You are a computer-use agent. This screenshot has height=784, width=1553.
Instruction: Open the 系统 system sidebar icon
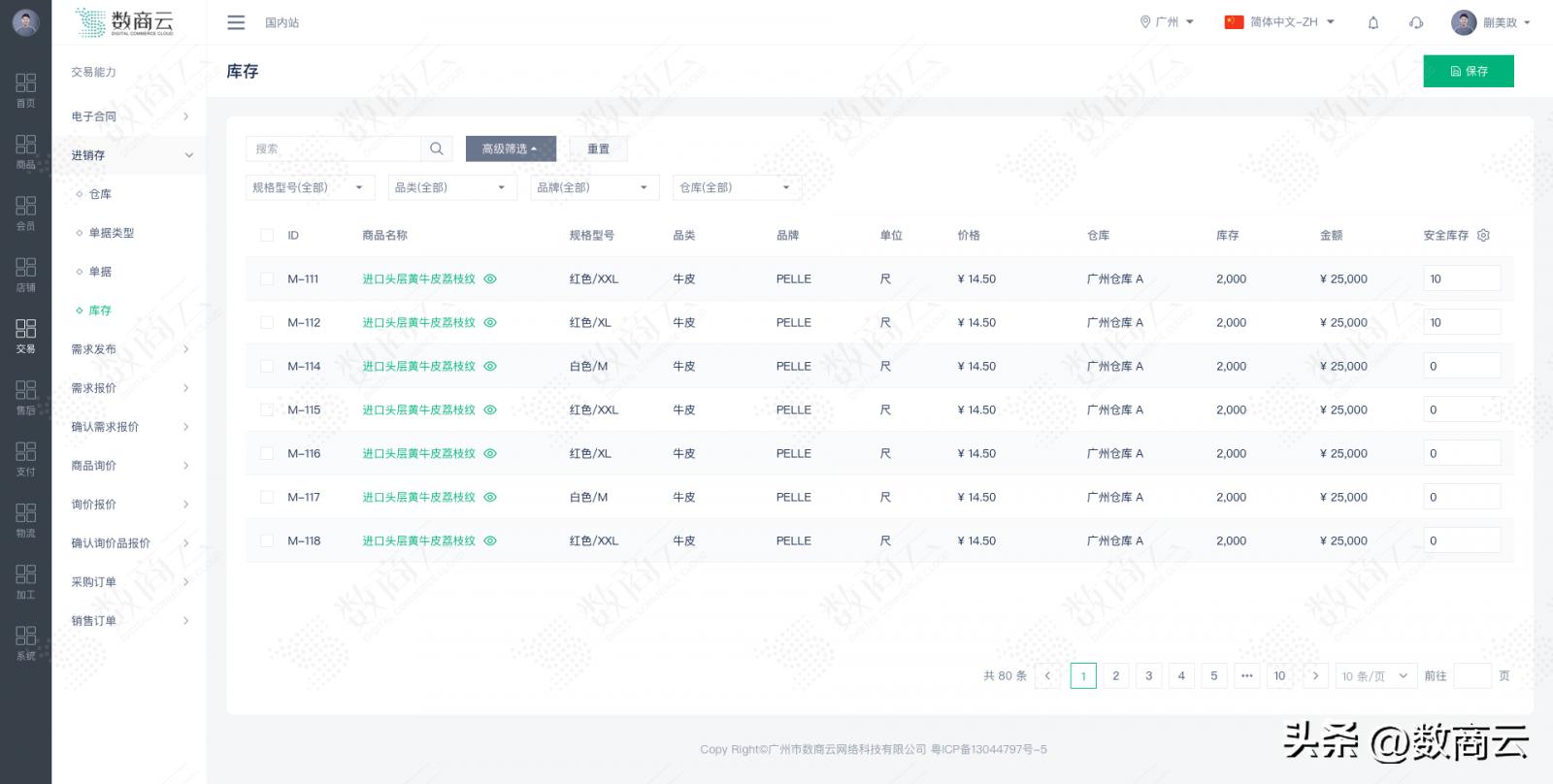coord(26,642)
